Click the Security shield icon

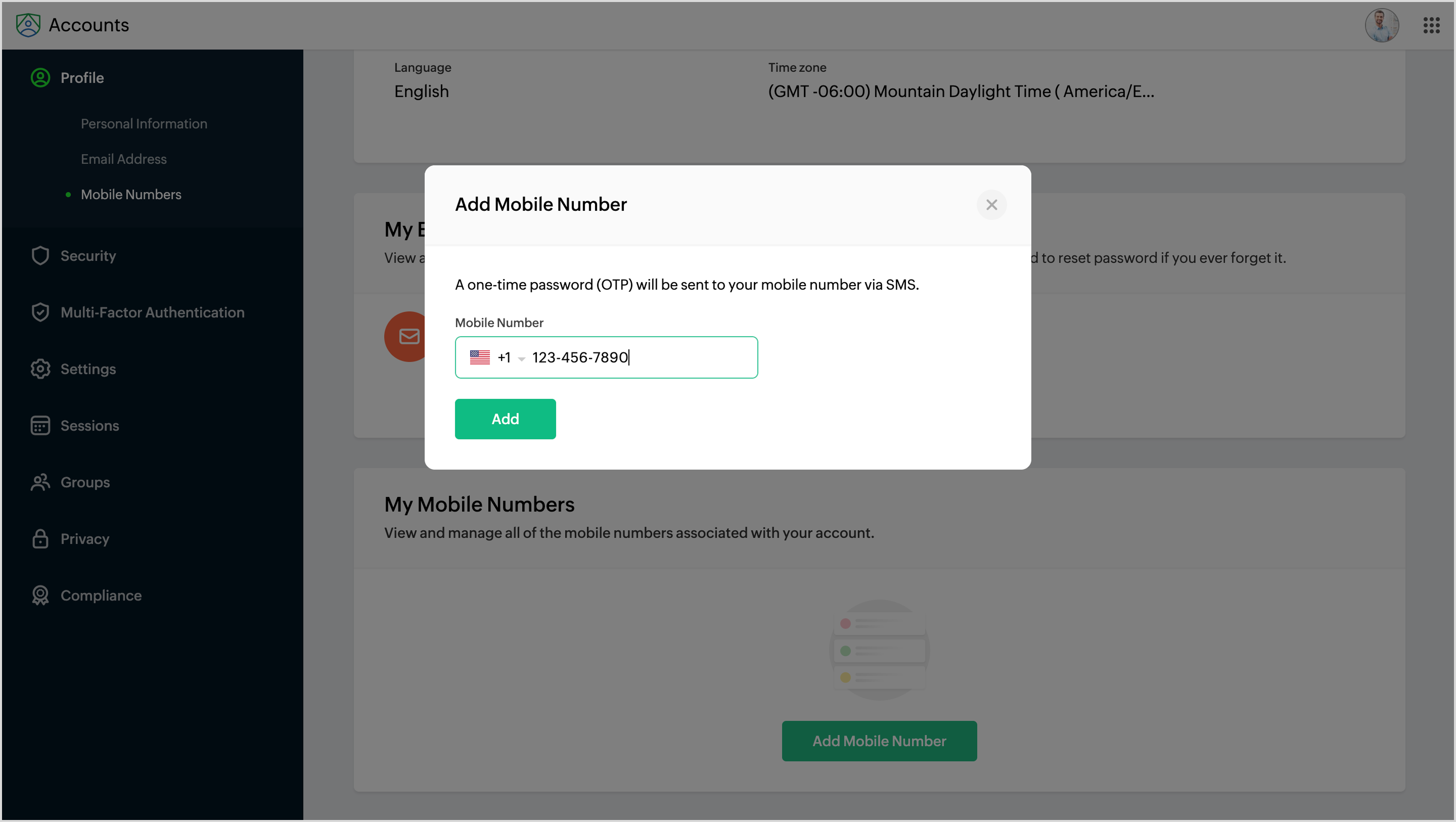[x=40, y=255]
